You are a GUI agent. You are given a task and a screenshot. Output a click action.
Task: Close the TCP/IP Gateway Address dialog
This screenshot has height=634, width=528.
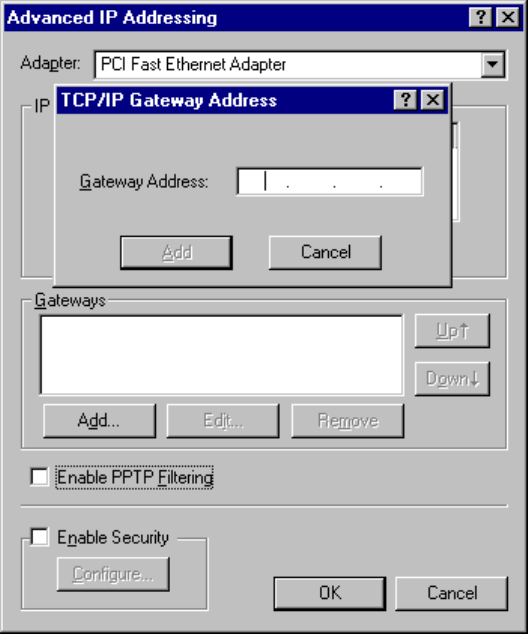[x=433, y=99]
